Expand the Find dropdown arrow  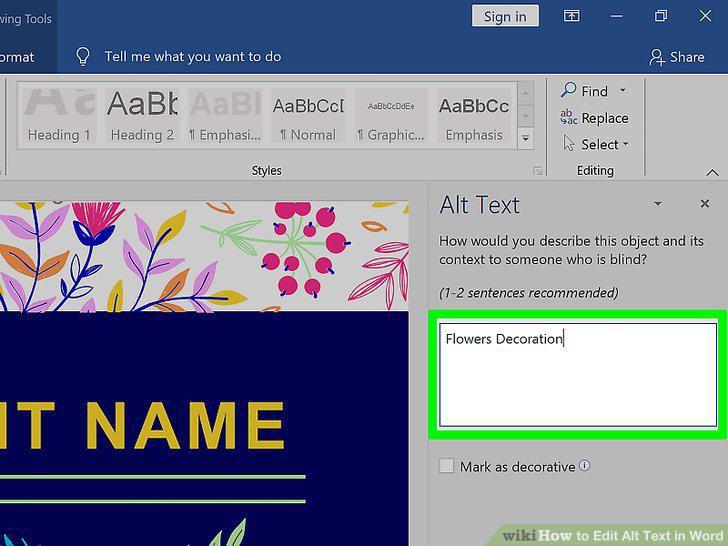coord(623,90)
